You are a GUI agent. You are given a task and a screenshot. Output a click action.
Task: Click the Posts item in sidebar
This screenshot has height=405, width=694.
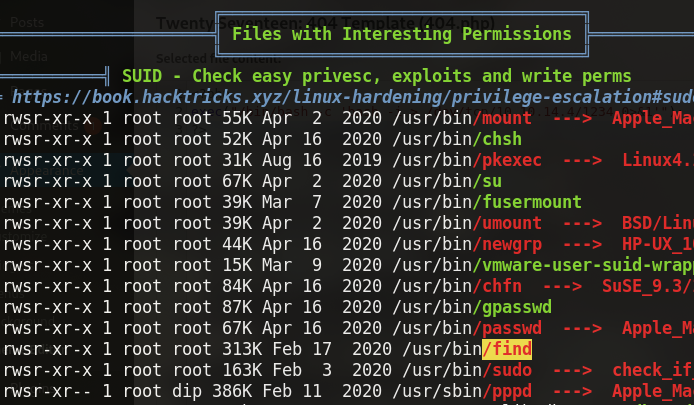(28, 21)
